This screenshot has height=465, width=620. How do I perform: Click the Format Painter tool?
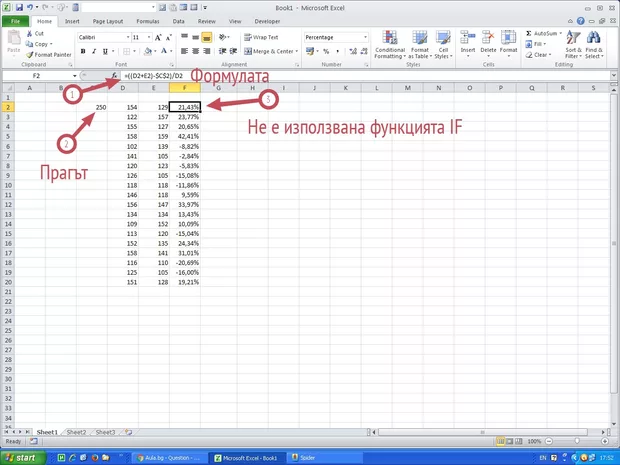(50, 54)
